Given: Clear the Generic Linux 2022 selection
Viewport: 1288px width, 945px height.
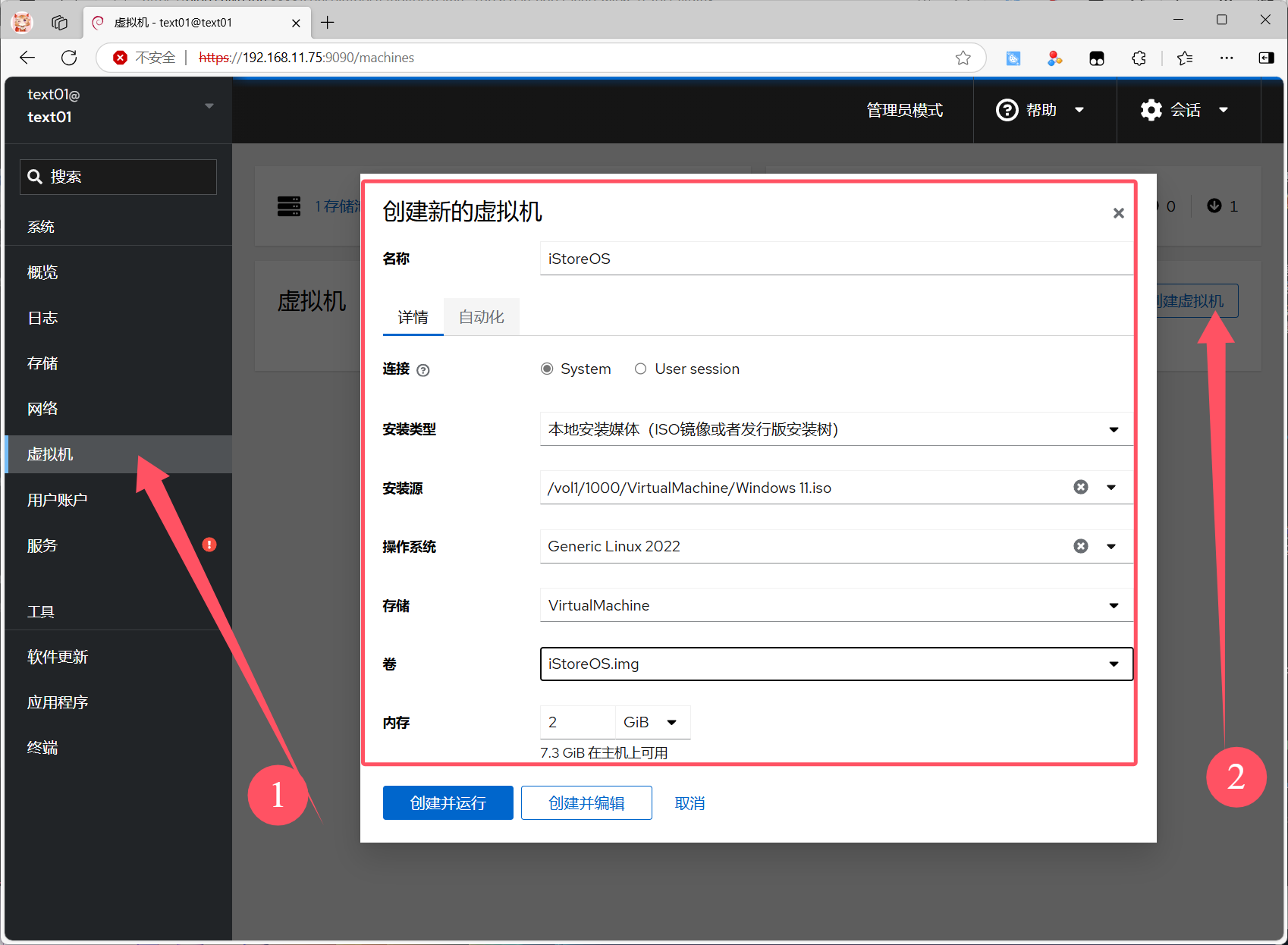Looking at the screenshot, I should 1081,546.
